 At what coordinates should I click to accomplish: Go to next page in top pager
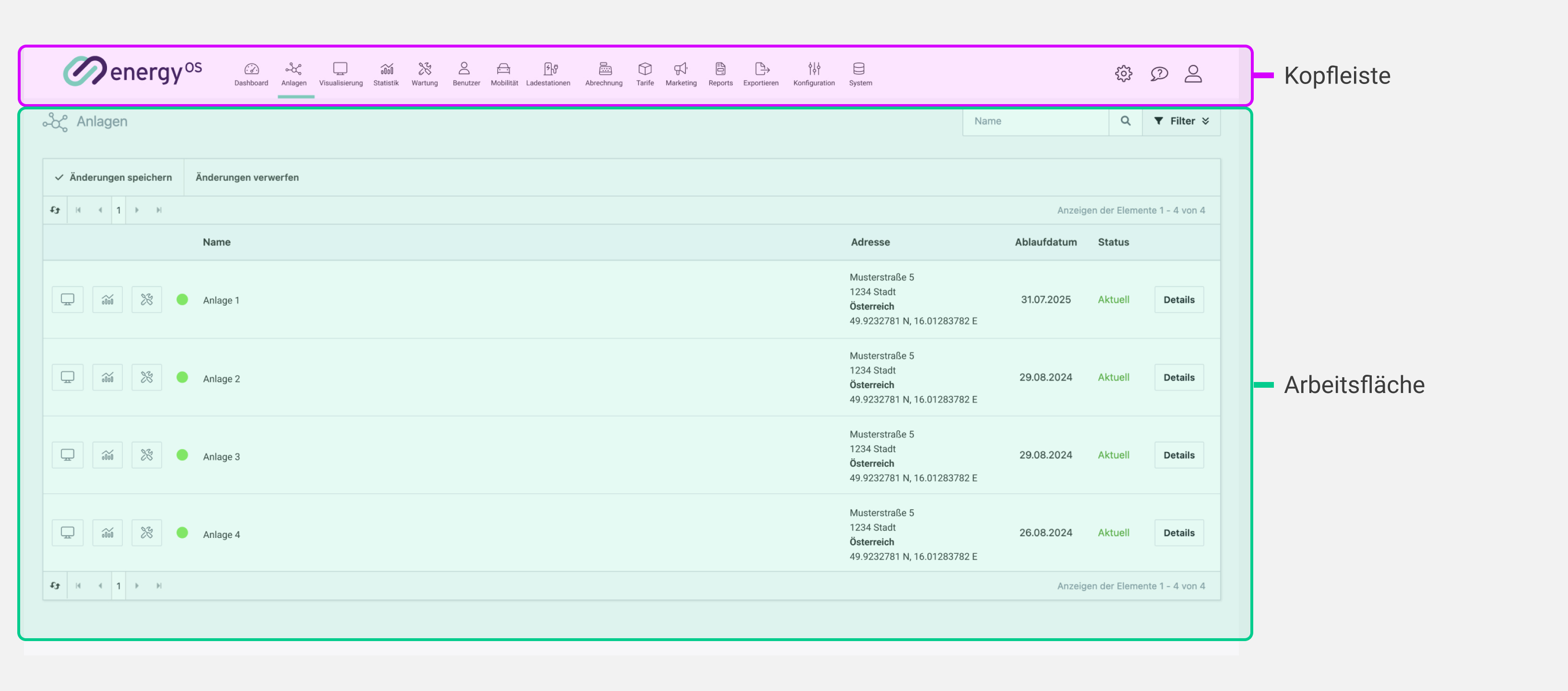pyautogui.click(x=137, y=210)
